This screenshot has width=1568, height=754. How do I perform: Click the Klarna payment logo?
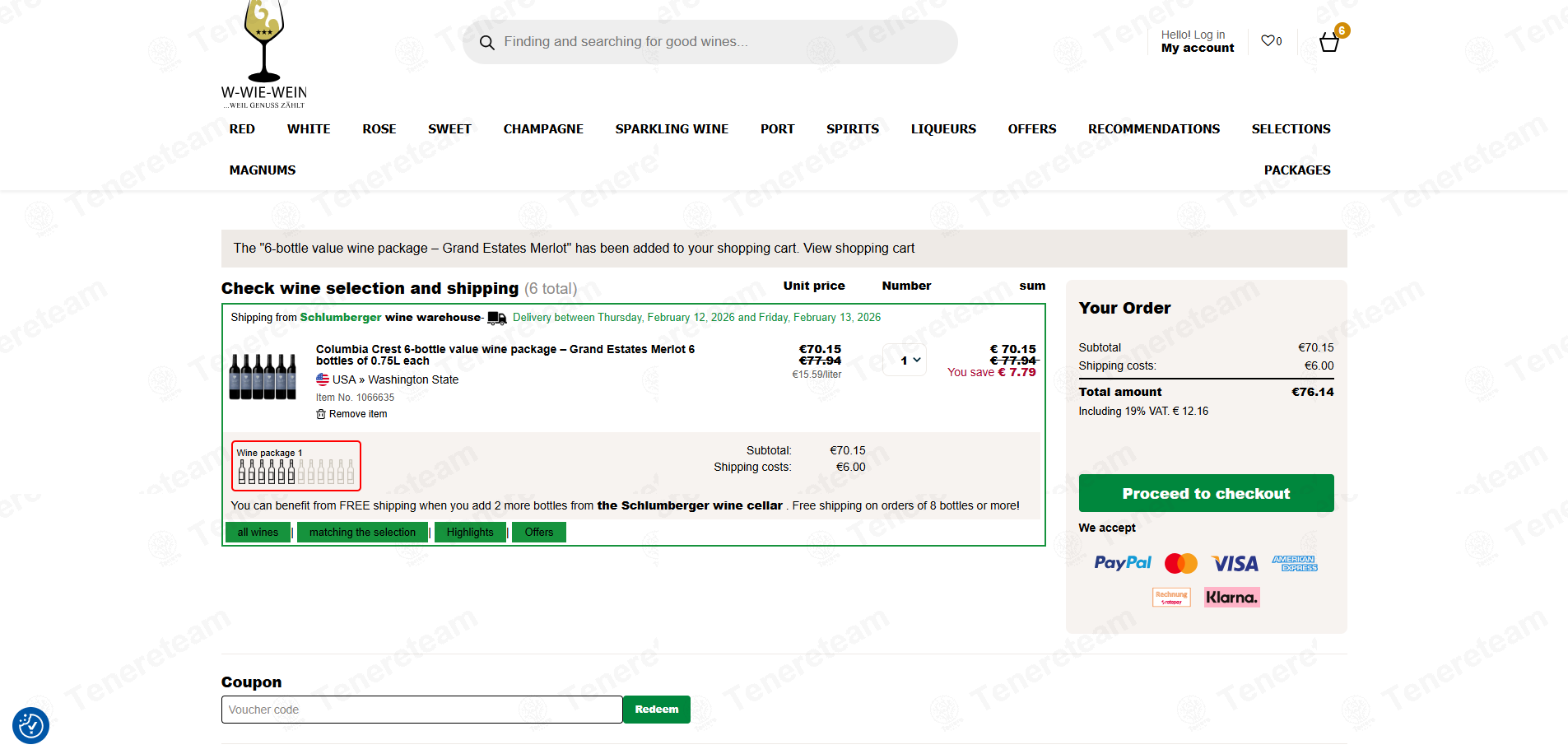[x=1232, y=598]
